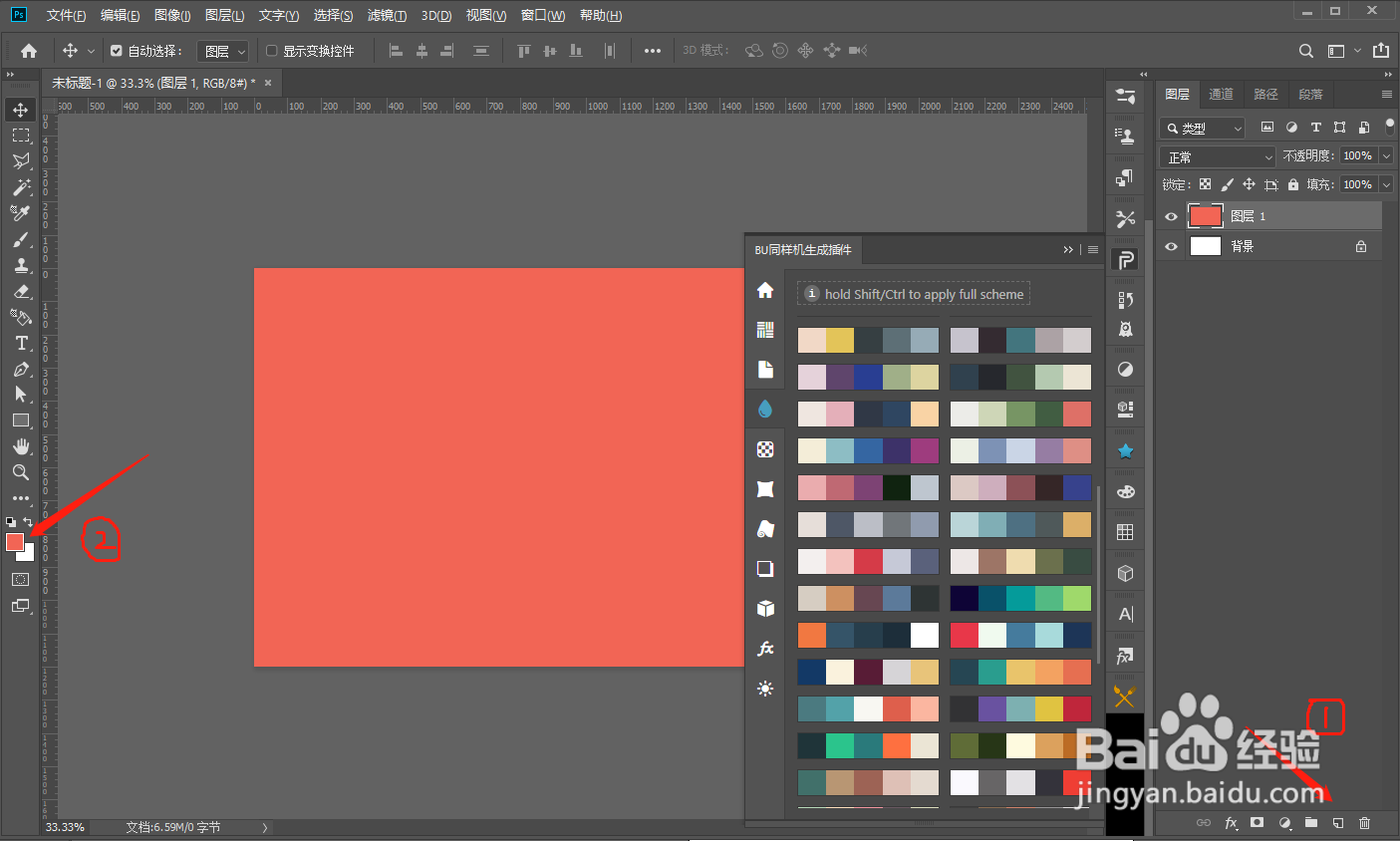Select the Magic Wand tool
Viewport: 1400px width, 841px height.
click(x=21, y=187)
